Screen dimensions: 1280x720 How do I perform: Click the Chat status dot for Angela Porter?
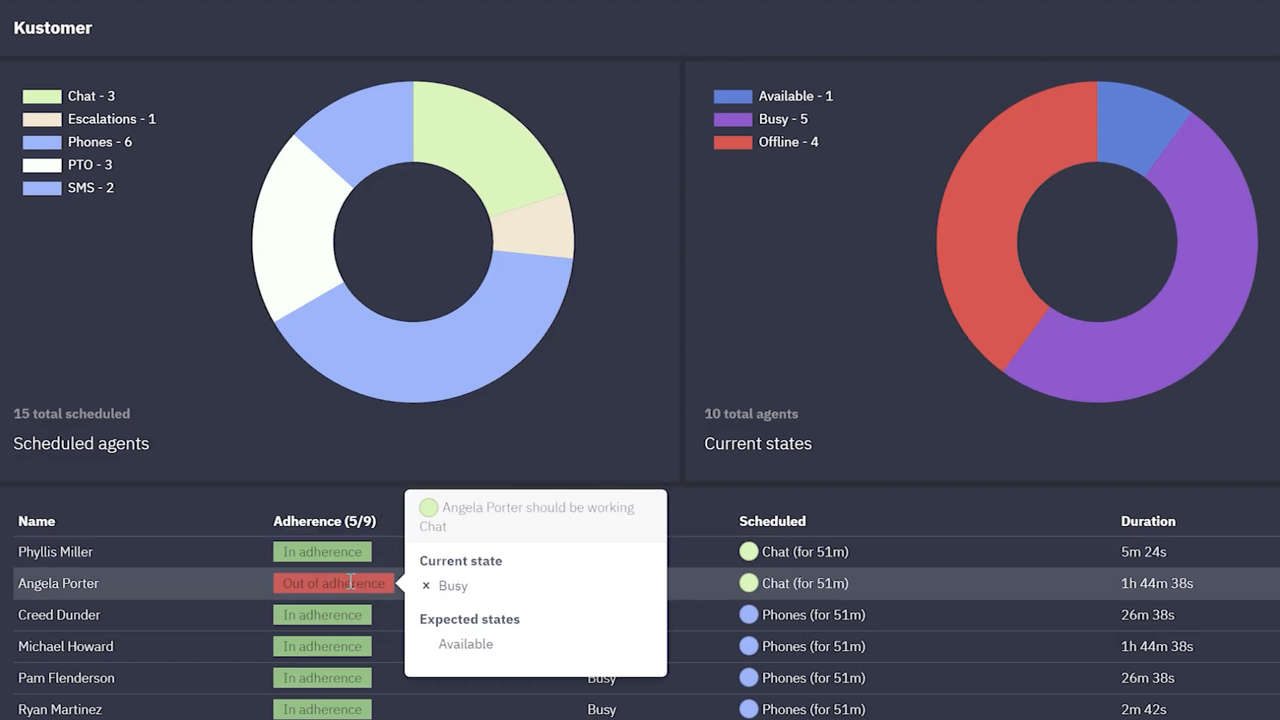(749, 583)
